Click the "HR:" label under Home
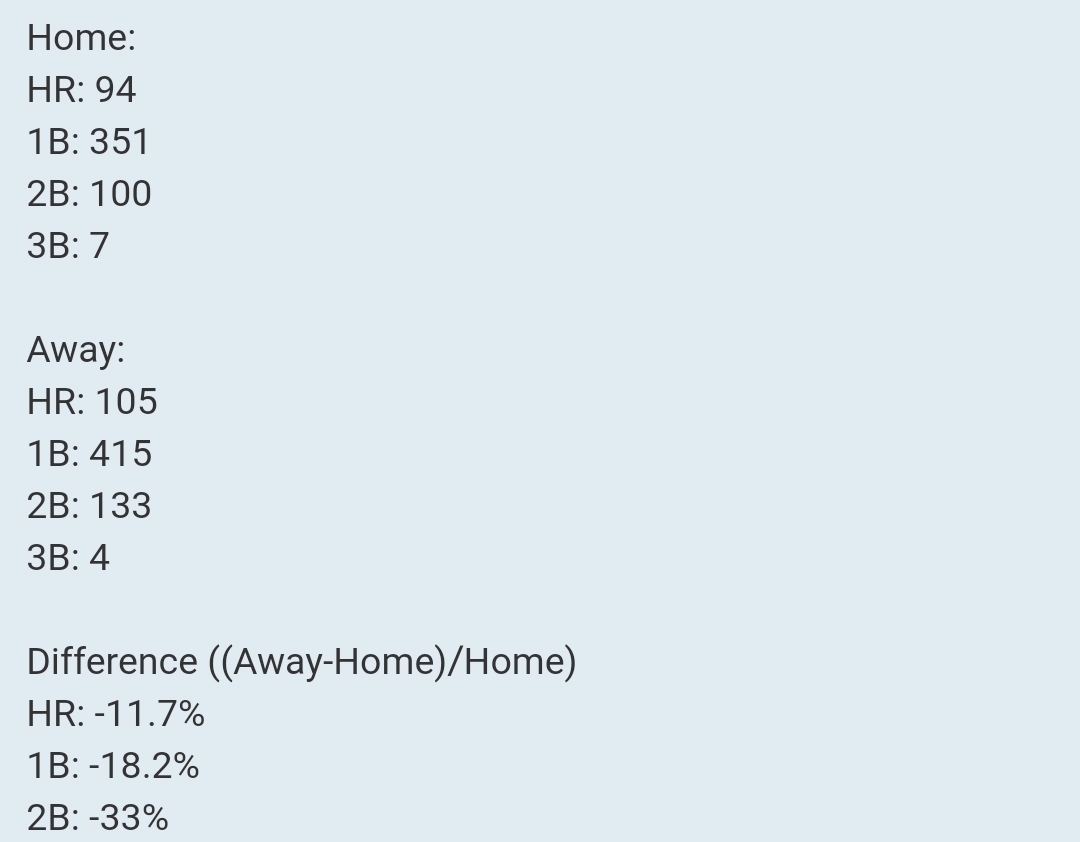1080x842 pixels. pyautogui.click(x=56, y=90)
